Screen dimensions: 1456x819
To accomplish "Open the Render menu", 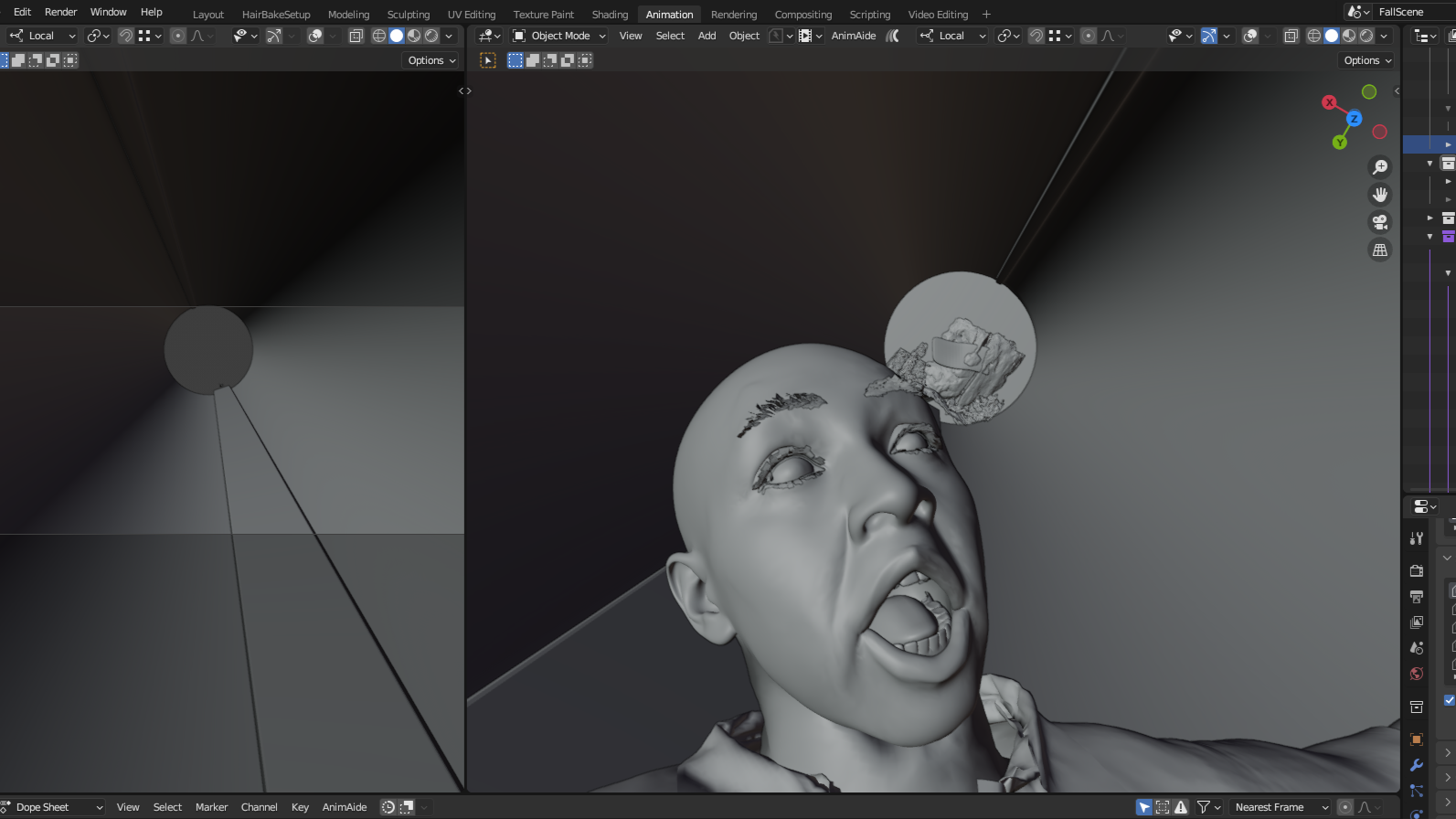I will click(60, 12).
